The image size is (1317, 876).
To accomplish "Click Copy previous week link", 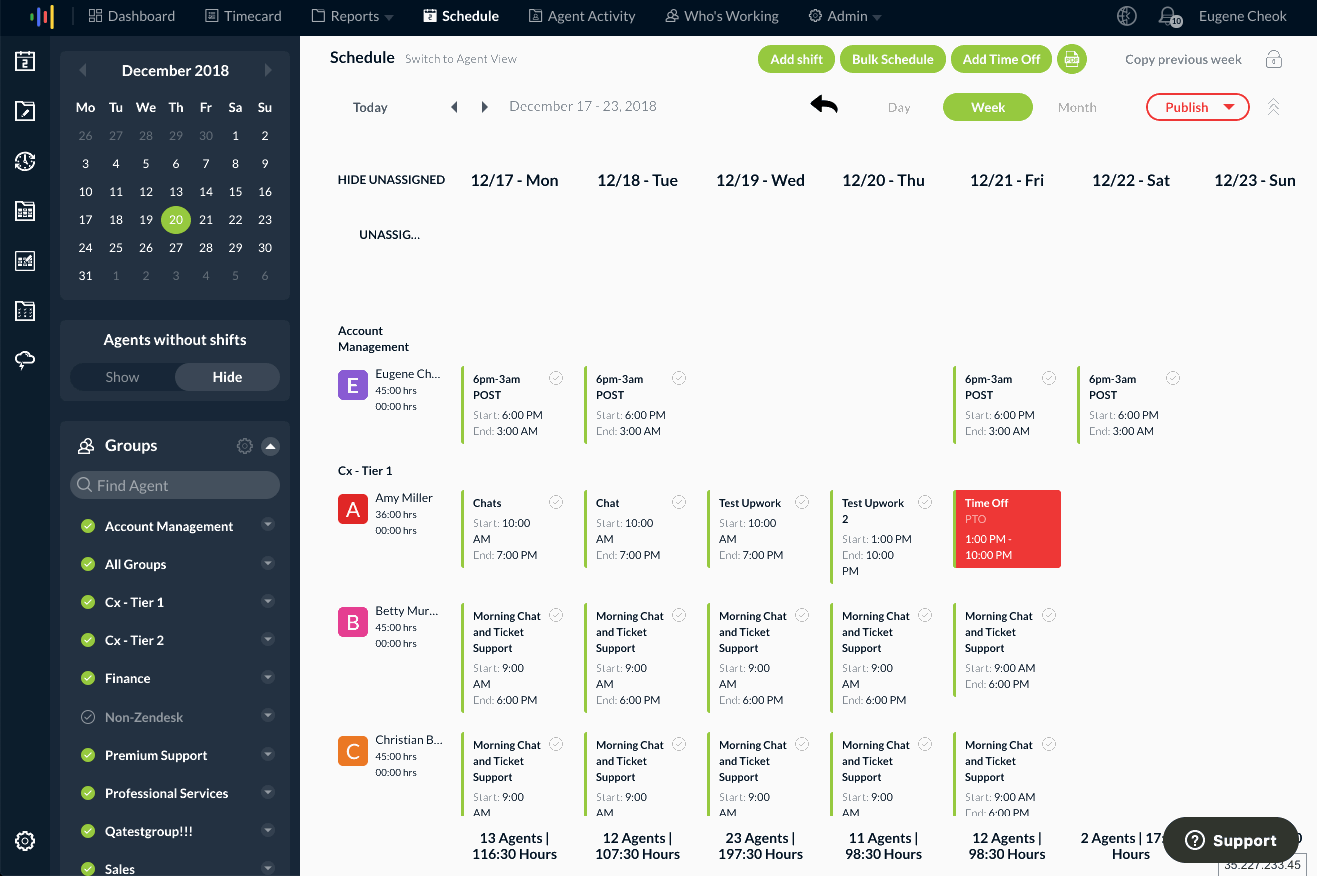I will [x=1183, y=59].
